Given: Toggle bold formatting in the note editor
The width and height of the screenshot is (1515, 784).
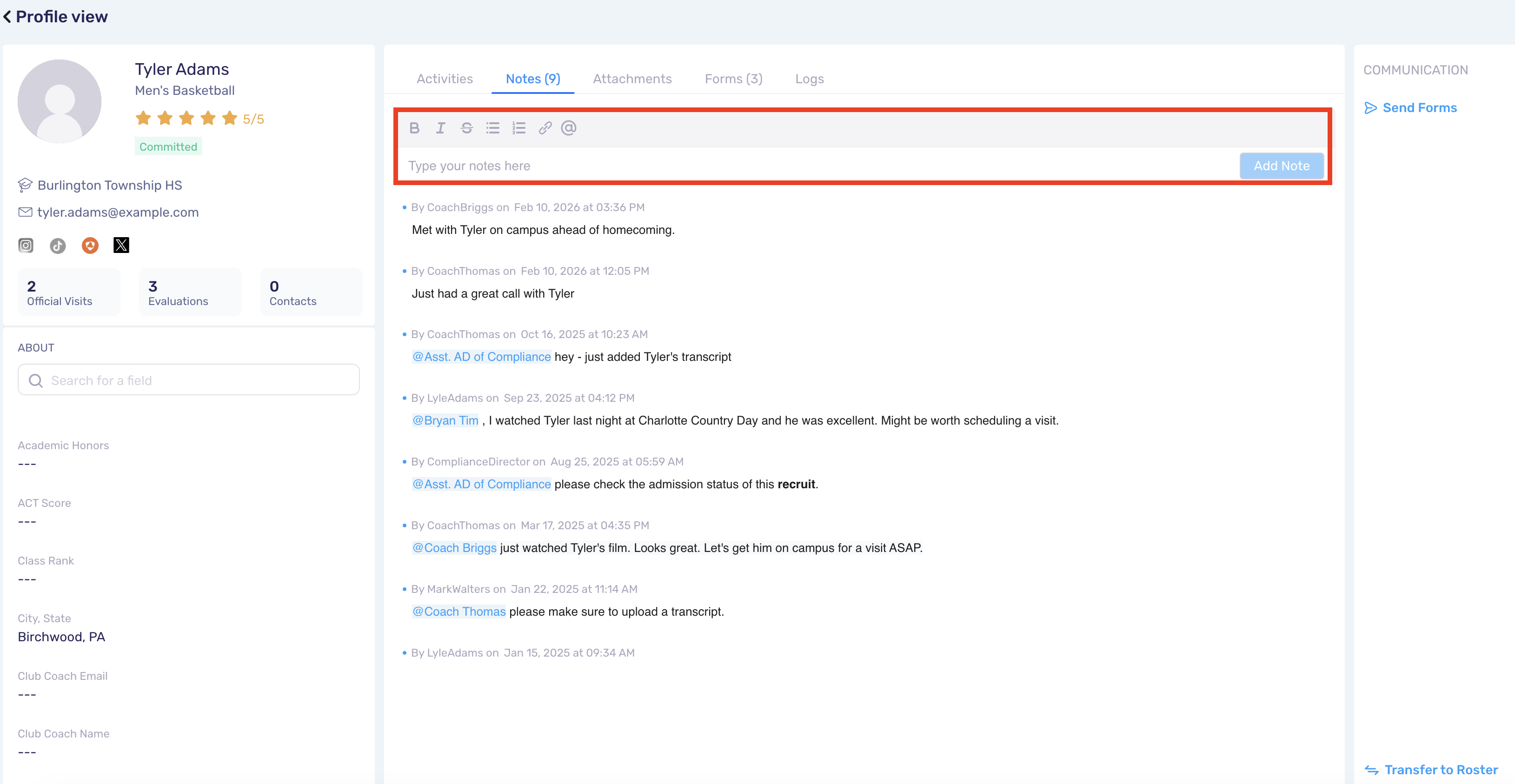Looking at the screenshot, I should 415,127.
